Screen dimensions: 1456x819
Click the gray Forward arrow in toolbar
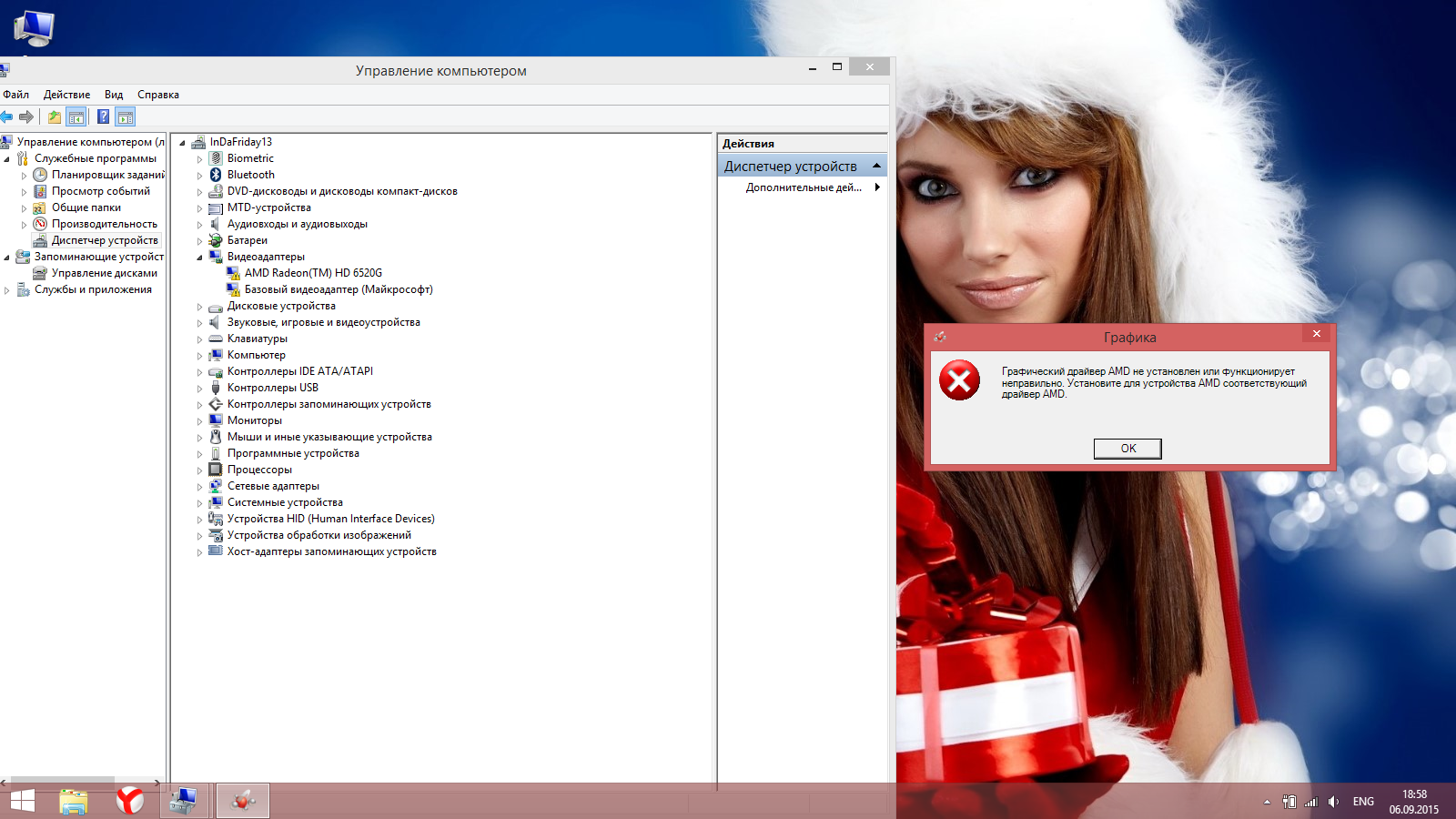(26, 116)
